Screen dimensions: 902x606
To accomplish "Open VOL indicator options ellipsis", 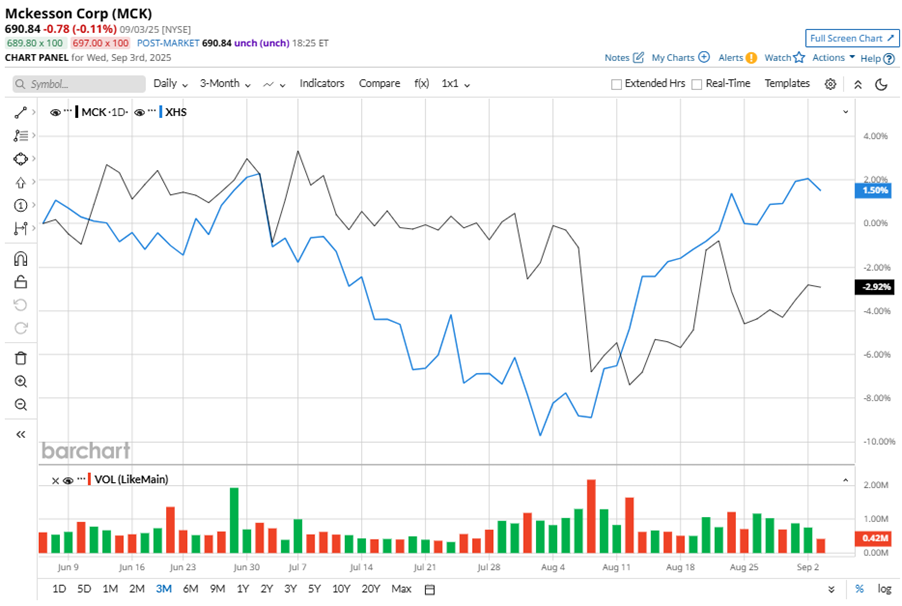I will click(x=81, y=478).
